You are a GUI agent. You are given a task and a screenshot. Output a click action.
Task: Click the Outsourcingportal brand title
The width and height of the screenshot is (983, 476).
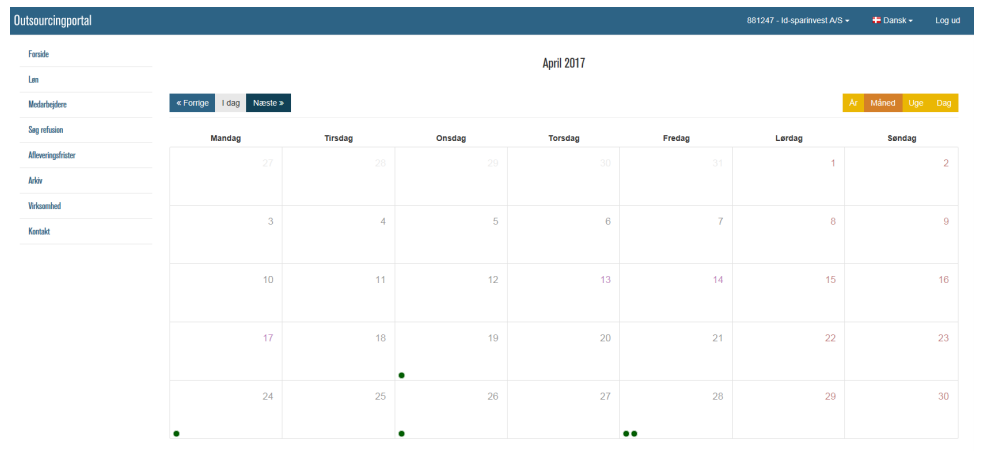pos(53,21)
